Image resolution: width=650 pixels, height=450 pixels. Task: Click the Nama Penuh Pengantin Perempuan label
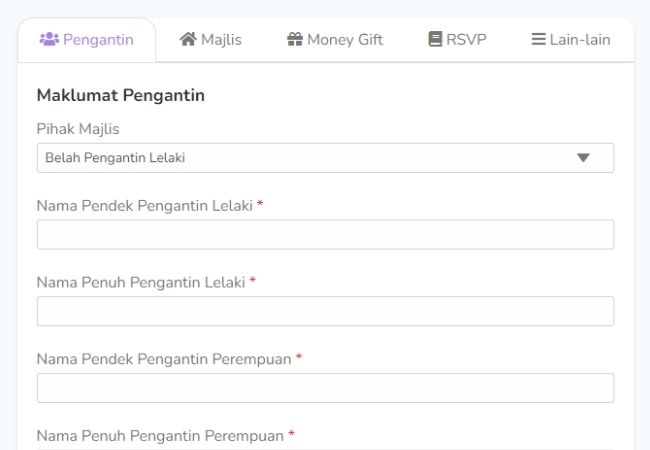coord(160,435)
